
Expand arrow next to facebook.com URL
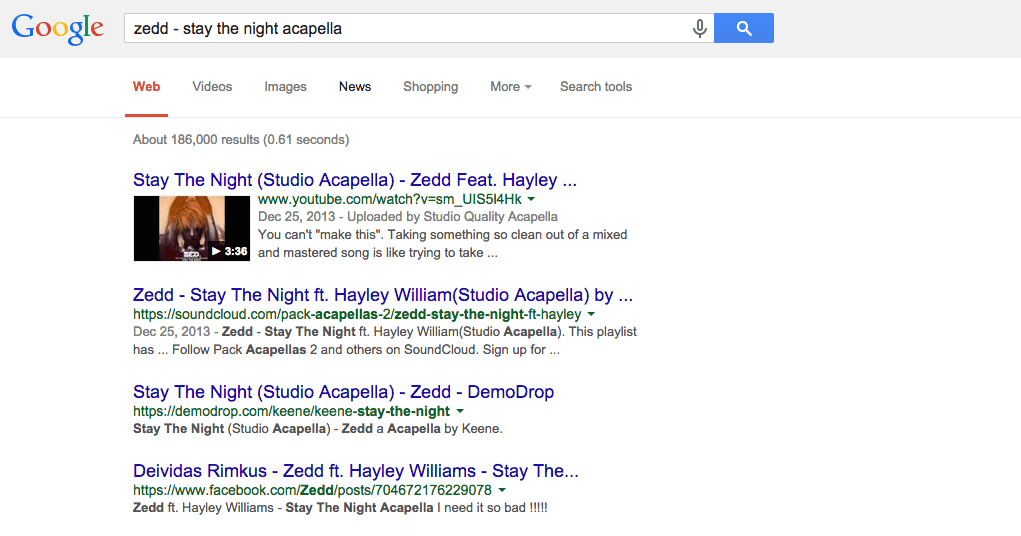(x=502, y=490)
